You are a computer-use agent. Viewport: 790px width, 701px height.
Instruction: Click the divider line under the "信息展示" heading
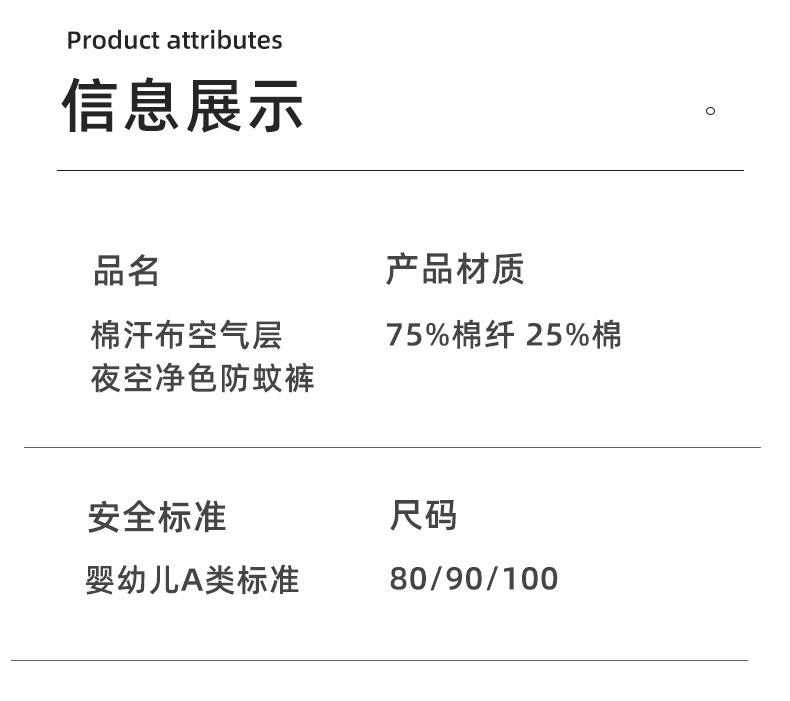400,171
